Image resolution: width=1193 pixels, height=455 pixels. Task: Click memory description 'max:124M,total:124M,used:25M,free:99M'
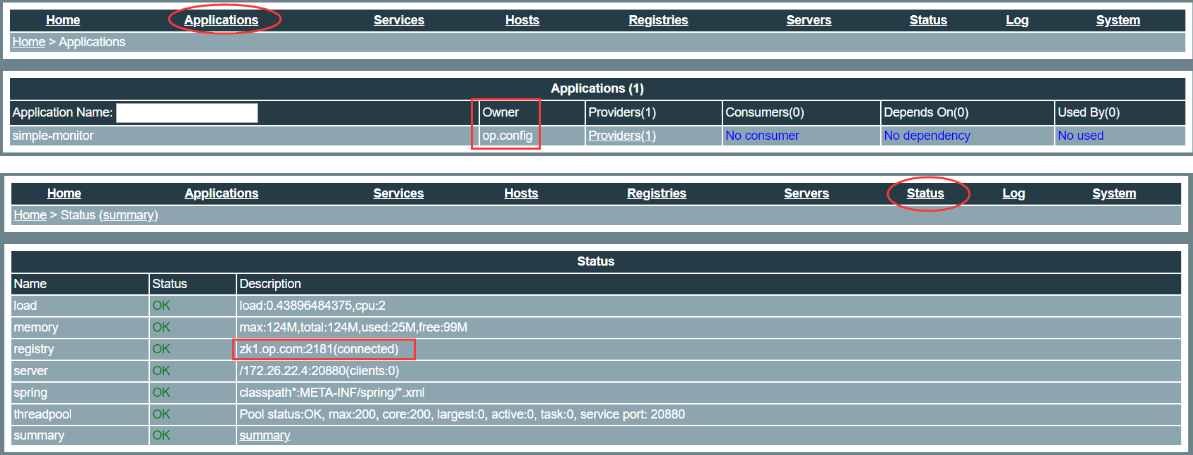[353, 326]
